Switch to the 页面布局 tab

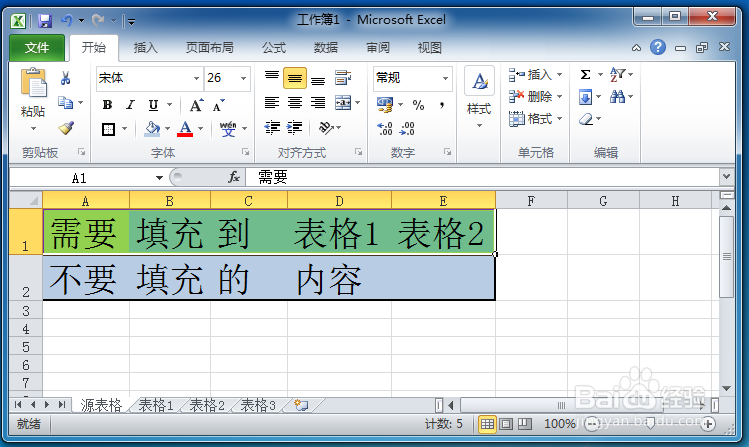click(x=209, y=48)
